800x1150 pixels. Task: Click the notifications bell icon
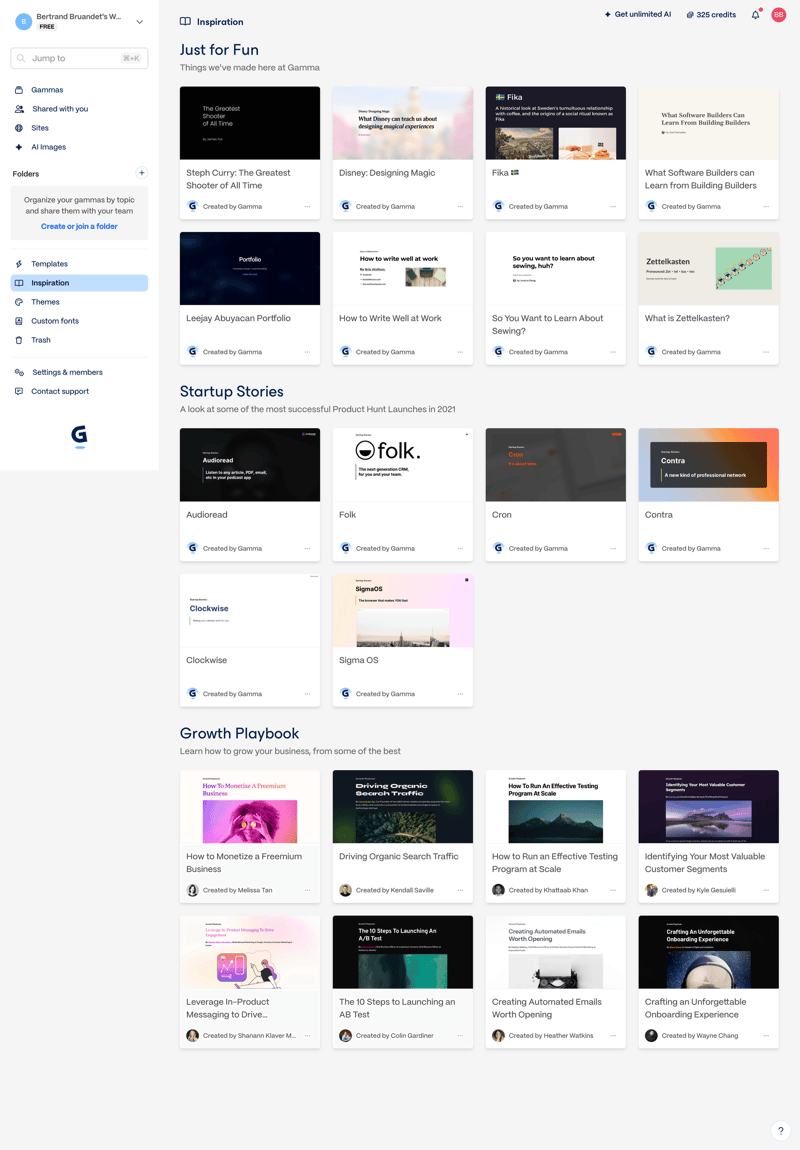[755, 15]
